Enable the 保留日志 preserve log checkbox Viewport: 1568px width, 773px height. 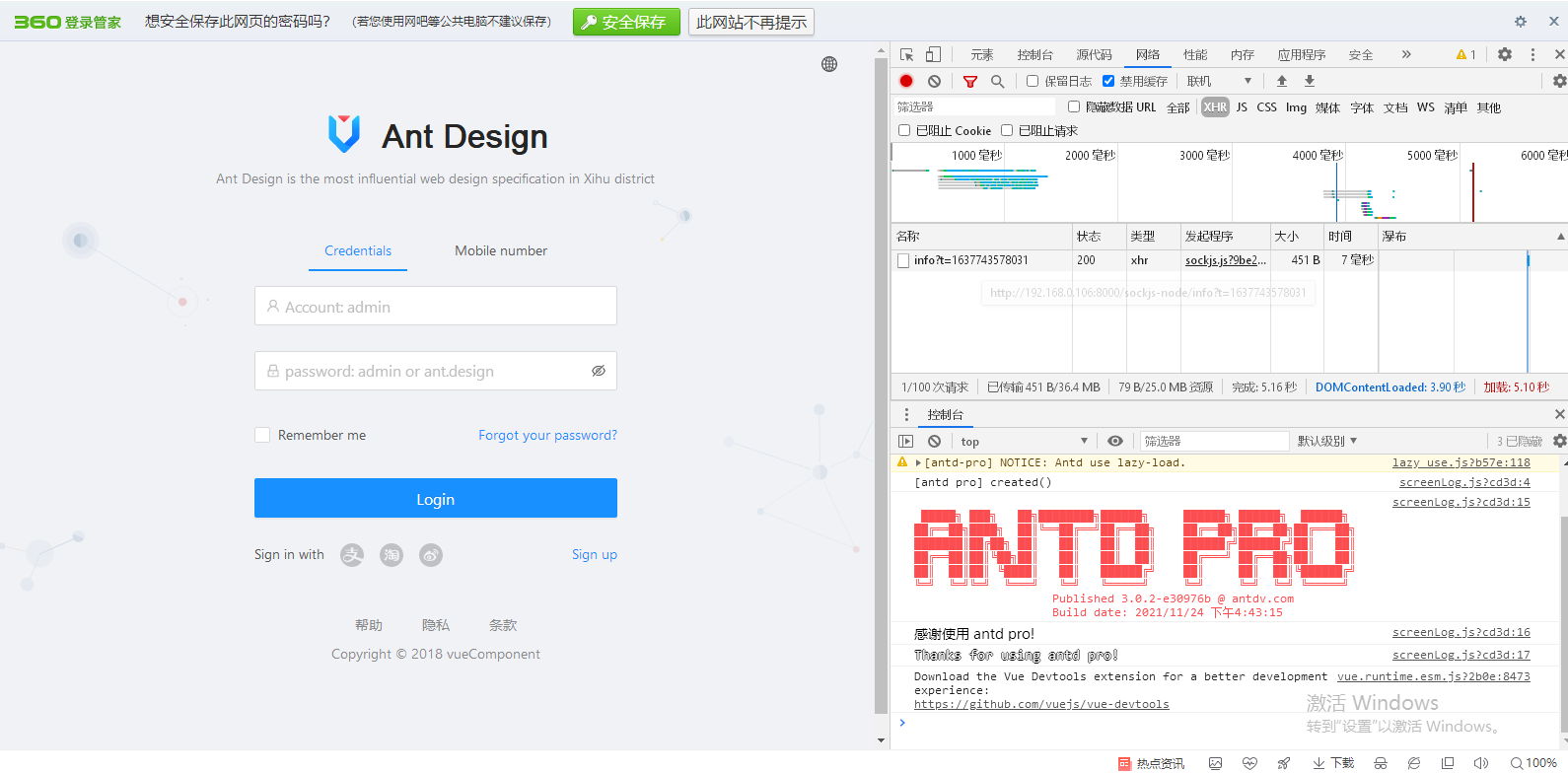pyautogui.click(x=1033, y=81)
